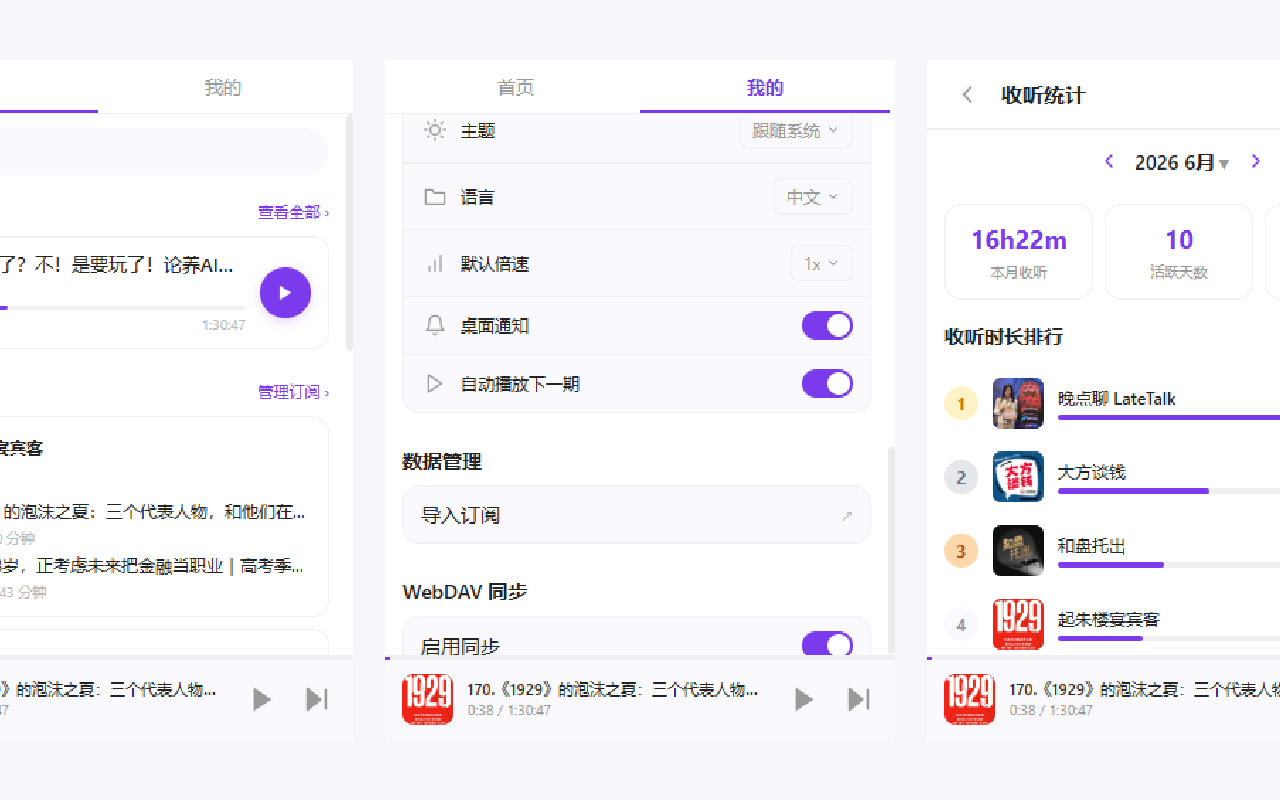Viewport: 1280px width, 800px height.
Task: Open the 中文 language dropdown
Action: tap(813, 197)
